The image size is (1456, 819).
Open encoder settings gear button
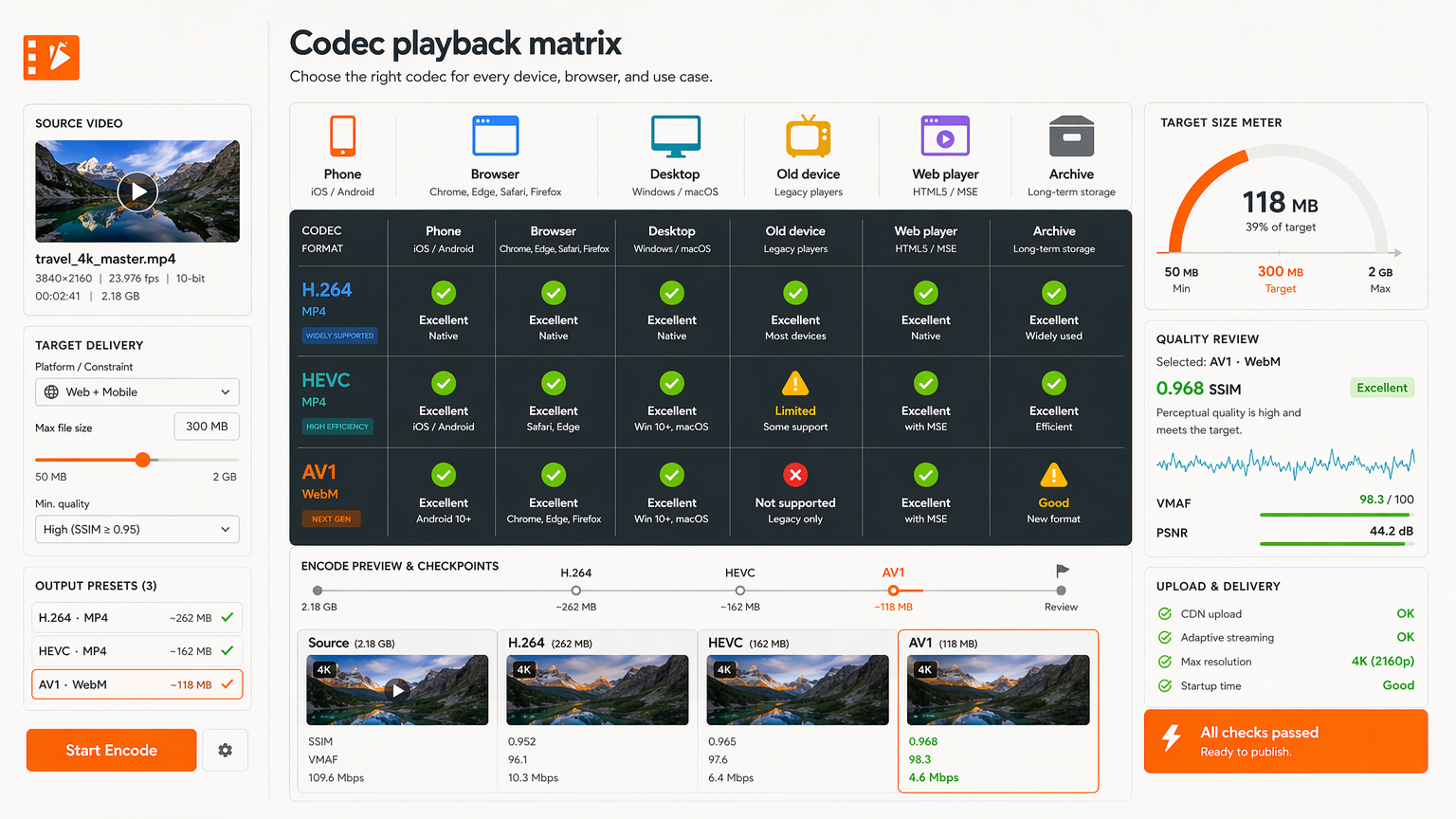pos(225,750)
